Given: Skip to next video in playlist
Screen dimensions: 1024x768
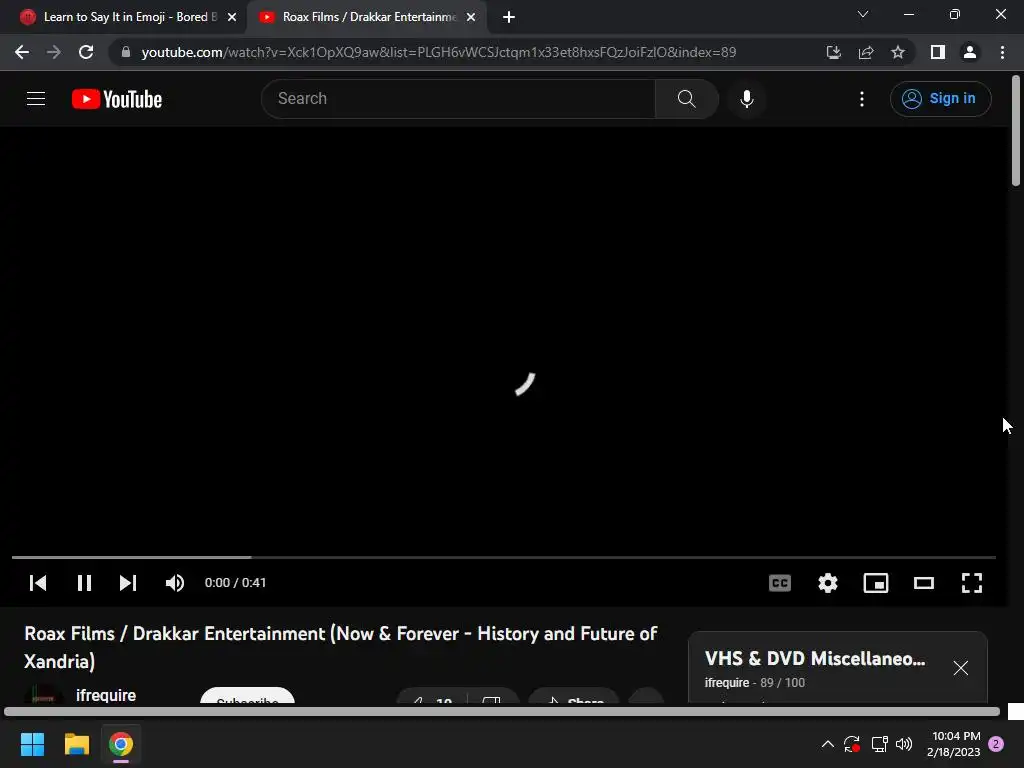Looking at the screenshot, I should pyautogui.click(x=128, y=583).
